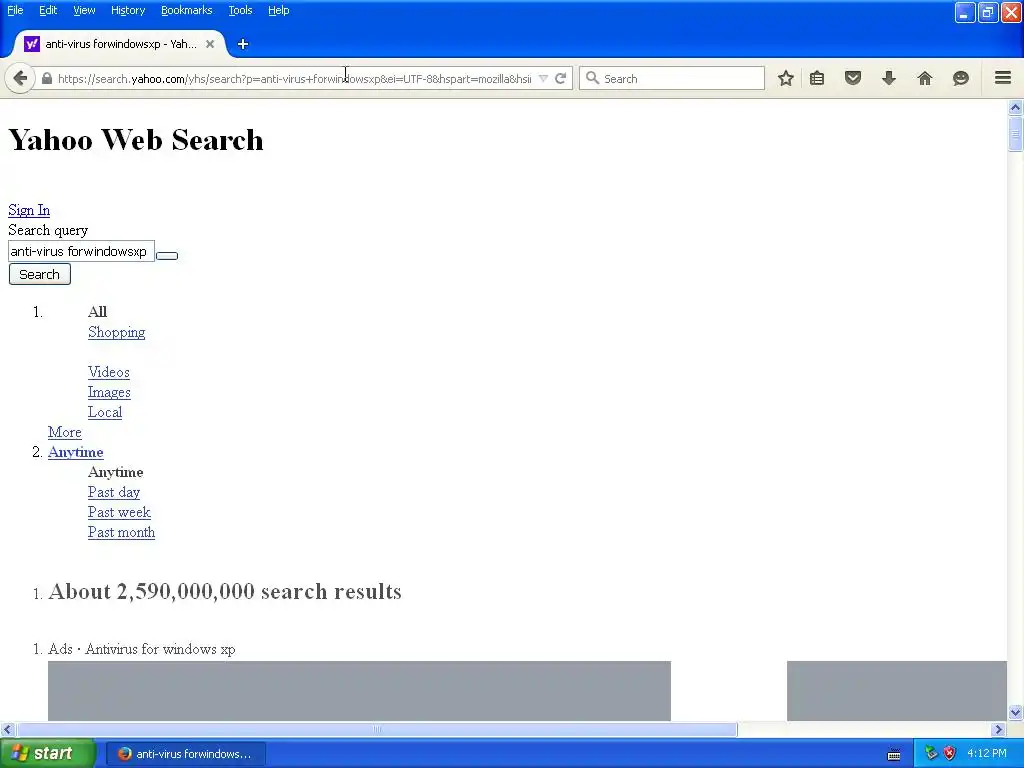The height and width of the screenshot is (768, 1024).
Task: Save page to Pocket icon
Action: tap(853, 78)
